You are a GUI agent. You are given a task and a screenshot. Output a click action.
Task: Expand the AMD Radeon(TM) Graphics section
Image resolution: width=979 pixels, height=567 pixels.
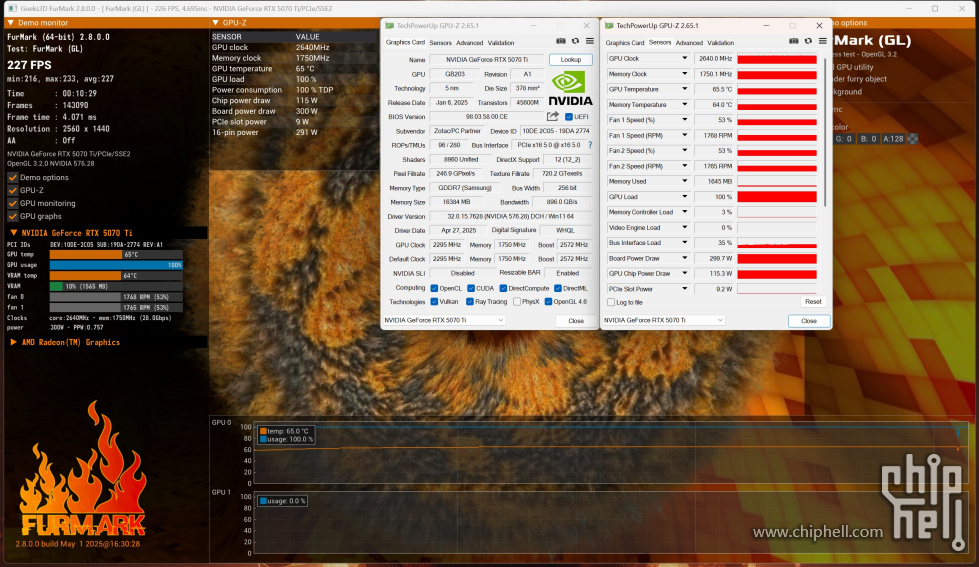click(13, 342)
